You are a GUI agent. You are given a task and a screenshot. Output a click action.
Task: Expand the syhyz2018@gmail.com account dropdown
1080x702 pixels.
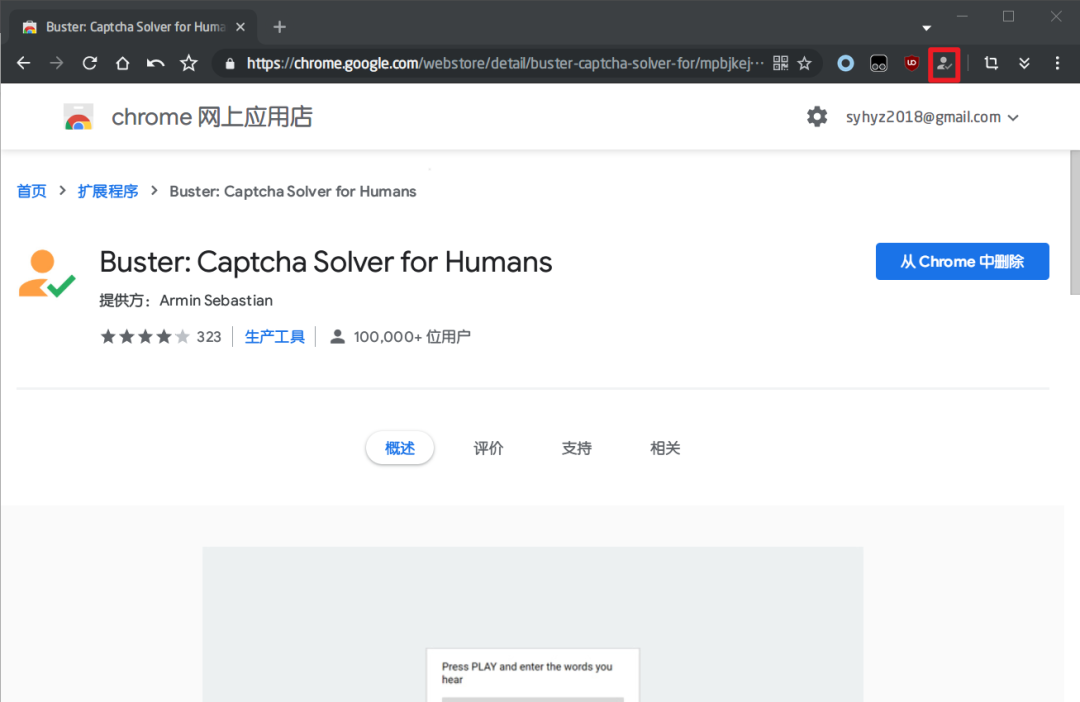tap(932, 117)
